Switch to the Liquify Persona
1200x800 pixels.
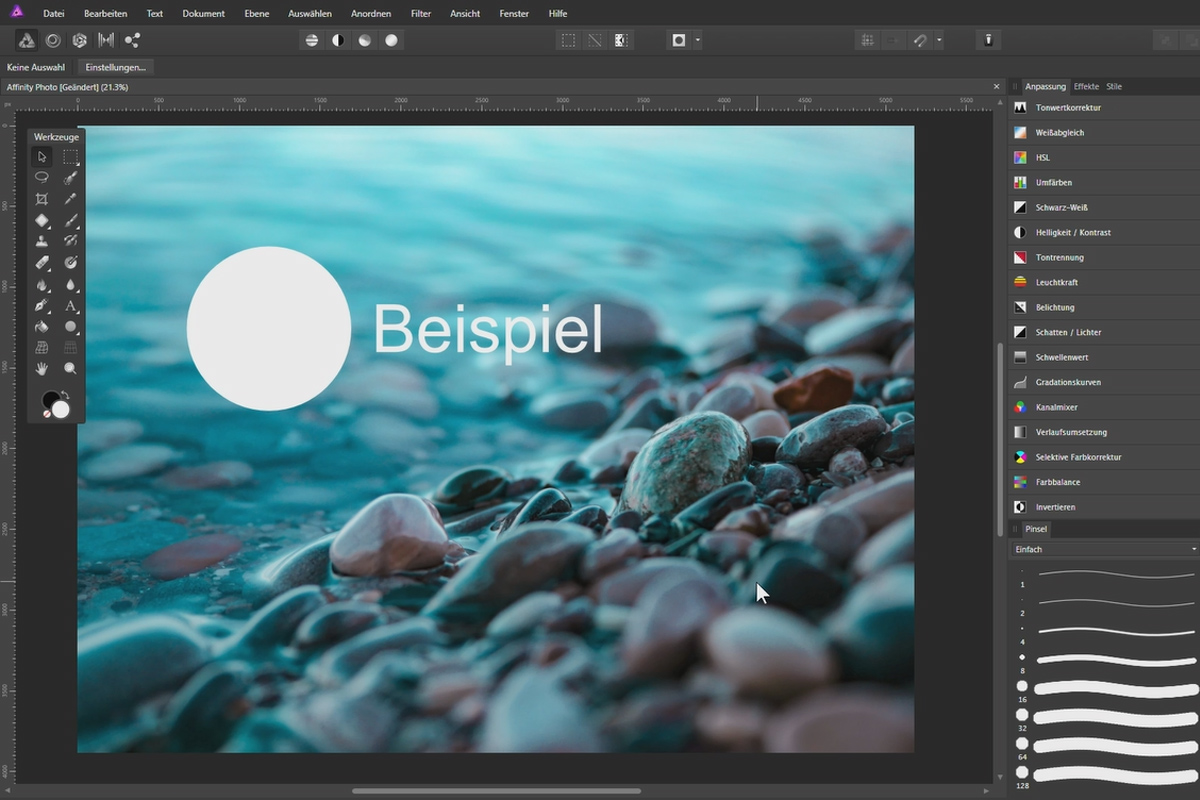53,40
